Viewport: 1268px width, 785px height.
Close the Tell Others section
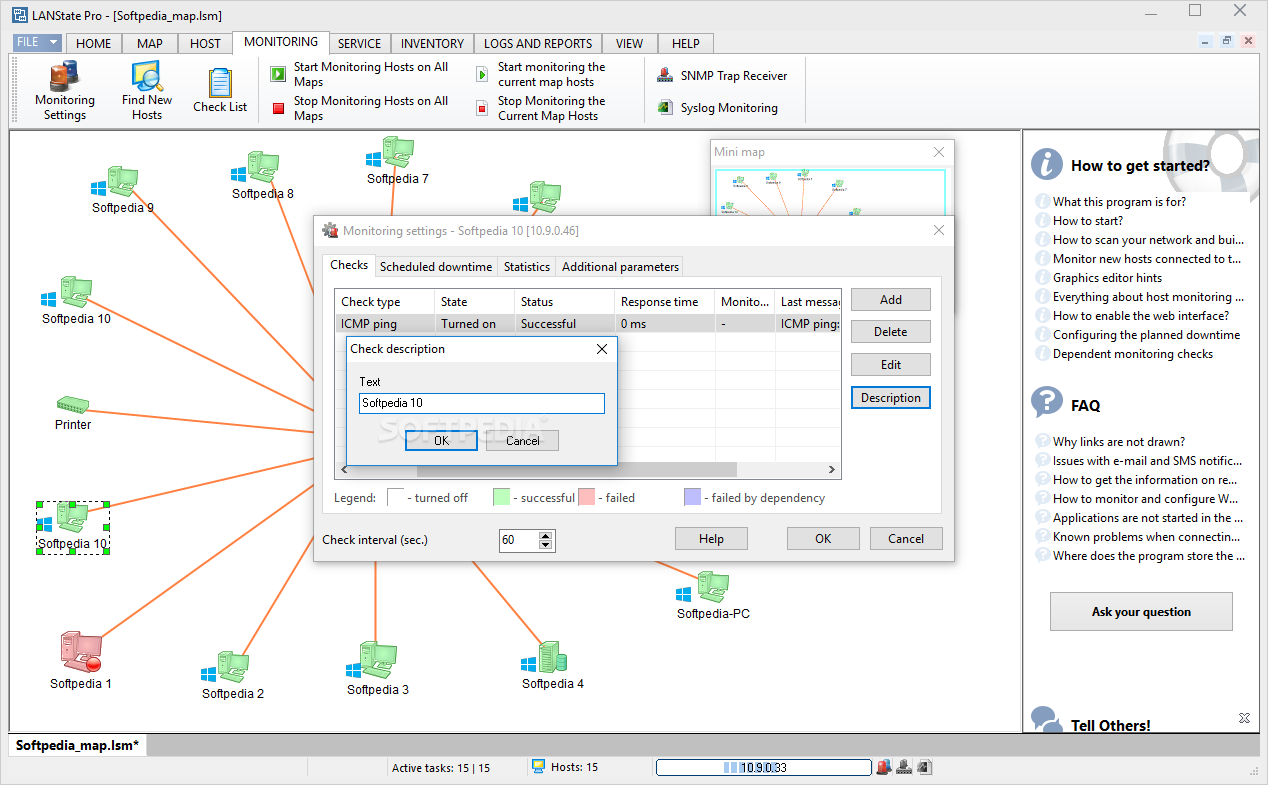(1244, 718)
